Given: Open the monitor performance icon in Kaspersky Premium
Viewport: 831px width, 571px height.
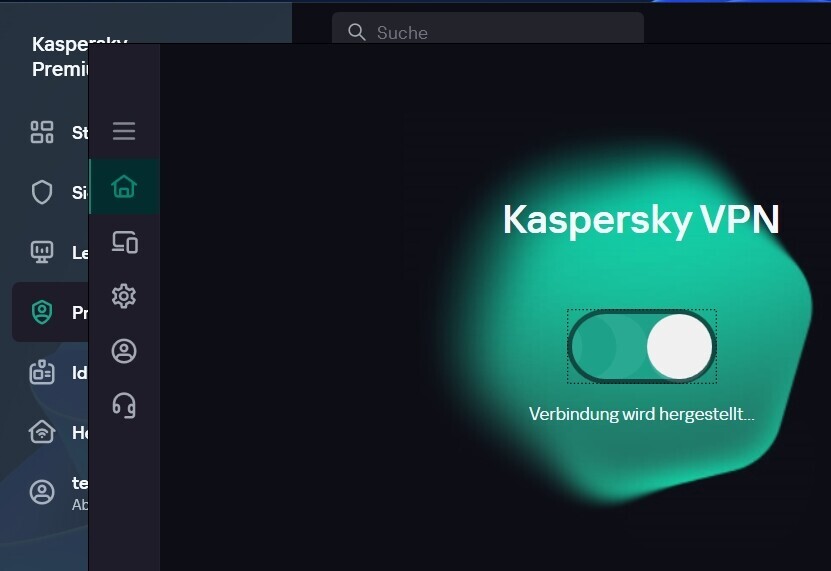Looking at the screenshot, I should [x=42, y=252].
